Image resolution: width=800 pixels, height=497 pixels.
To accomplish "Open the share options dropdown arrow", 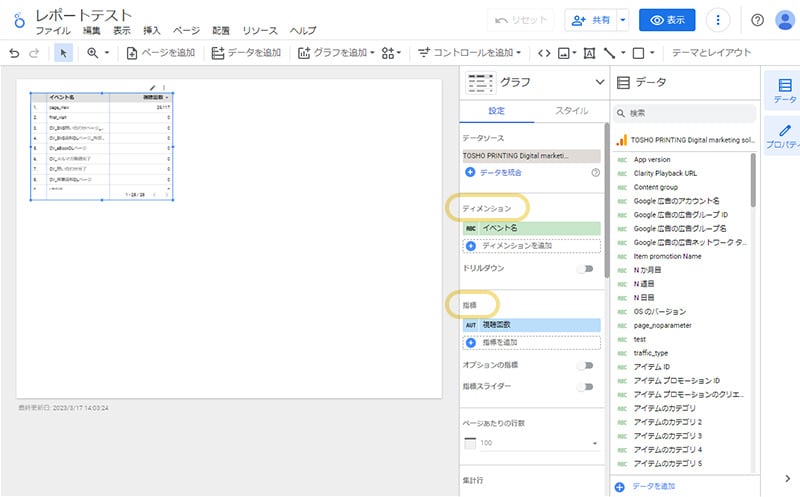I will point(622,20).
